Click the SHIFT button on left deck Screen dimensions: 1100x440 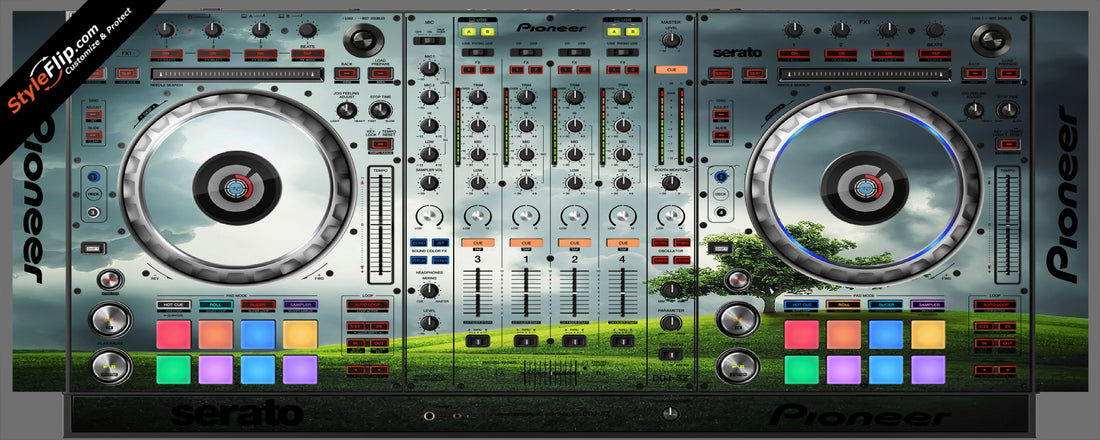tap(92, 248)
